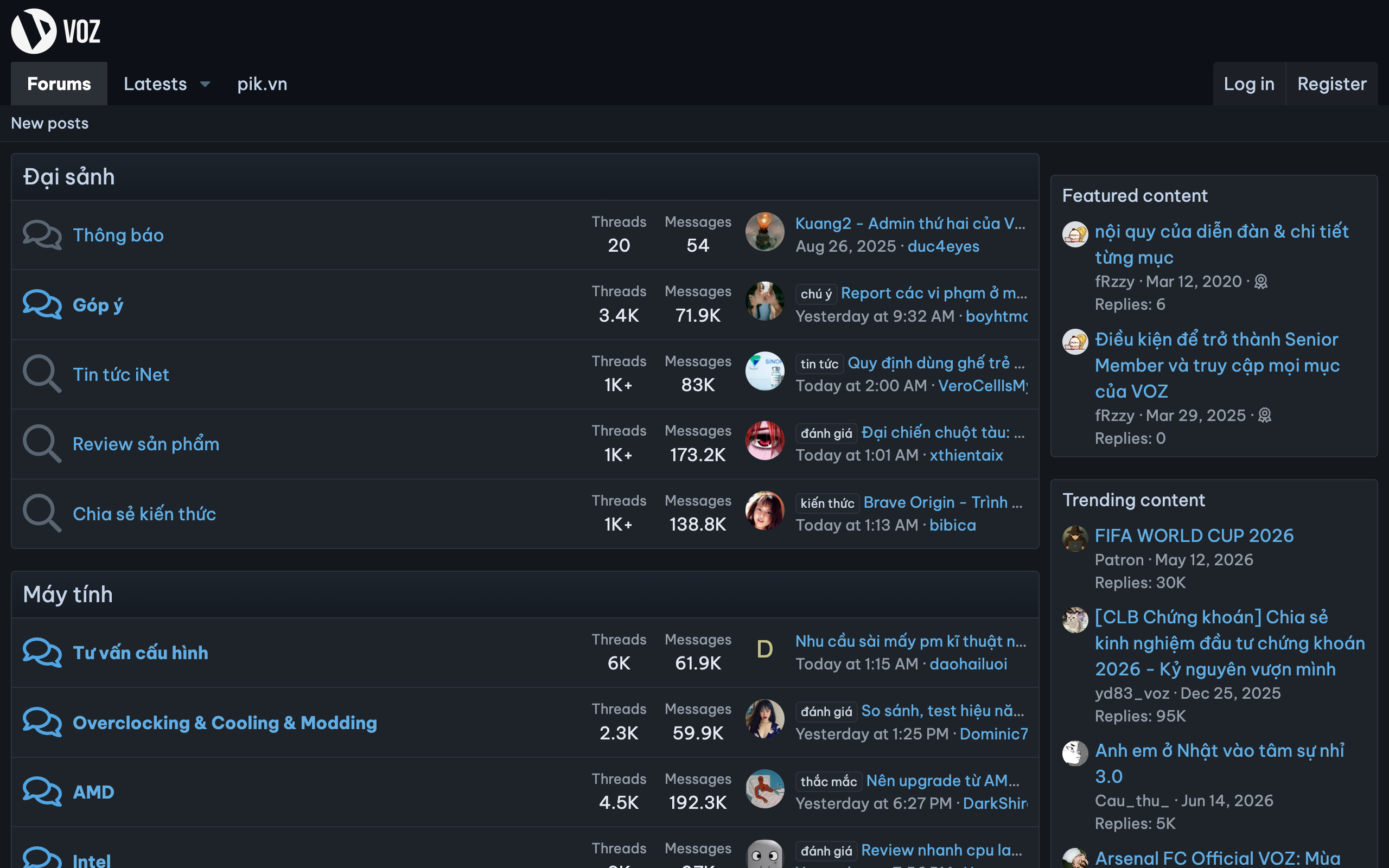Open user profile duc4eyes
Viewport: 1389px width, 868px height.
943,246
